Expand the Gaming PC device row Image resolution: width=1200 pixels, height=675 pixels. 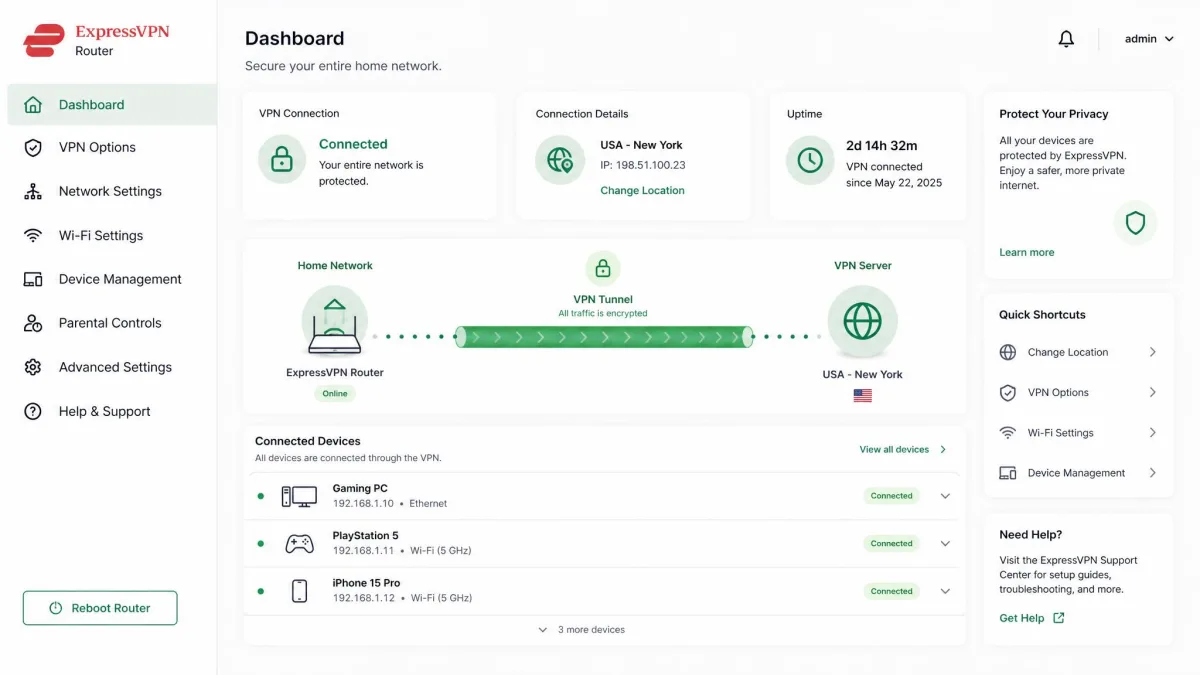[945, 496]
